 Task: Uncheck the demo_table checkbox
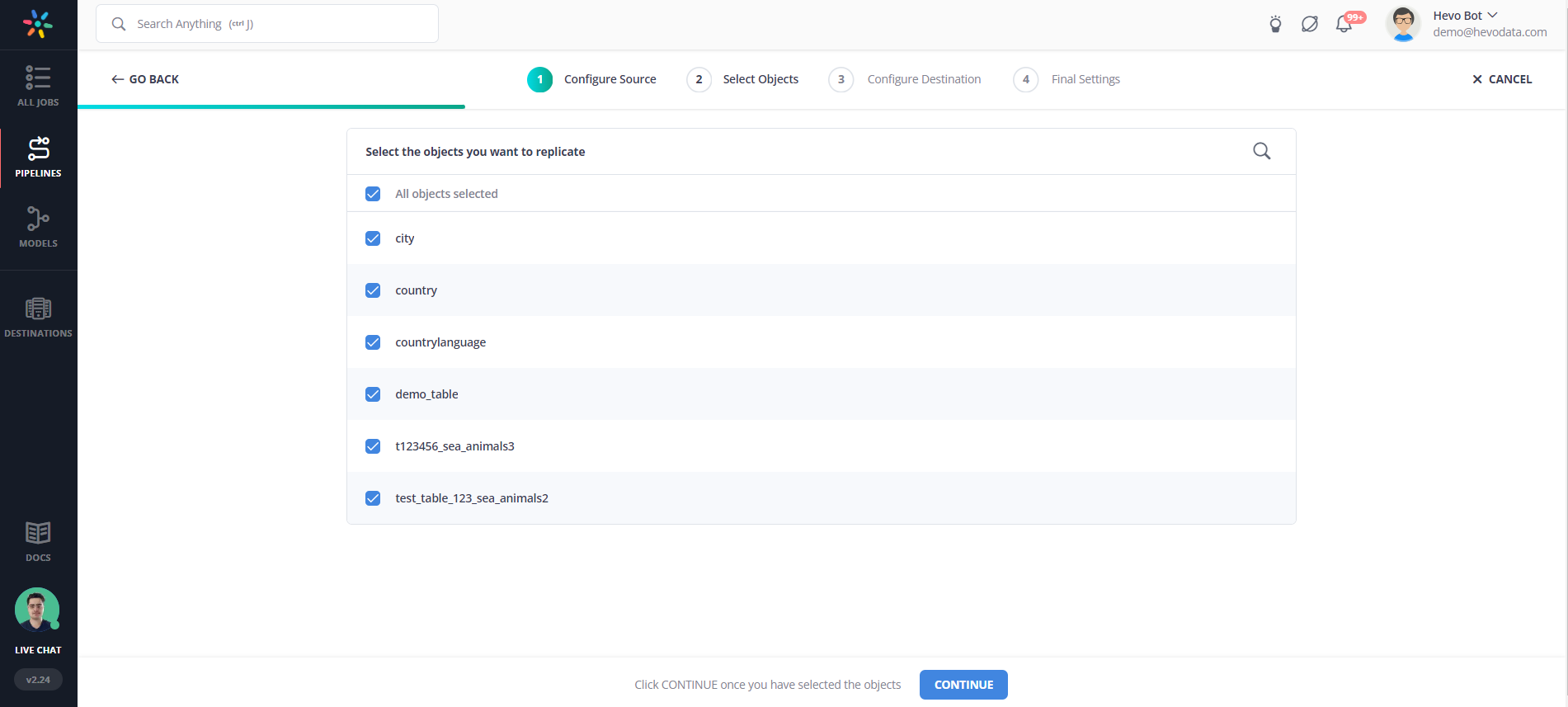coord(373,394)
